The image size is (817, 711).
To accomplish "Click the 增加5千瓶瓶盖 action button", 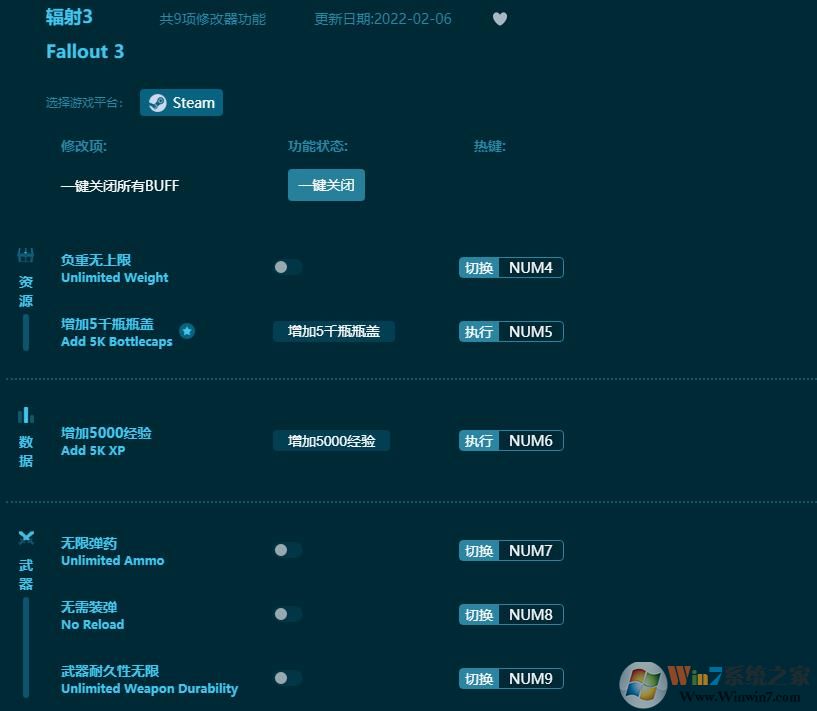I will tap(333, 331).
